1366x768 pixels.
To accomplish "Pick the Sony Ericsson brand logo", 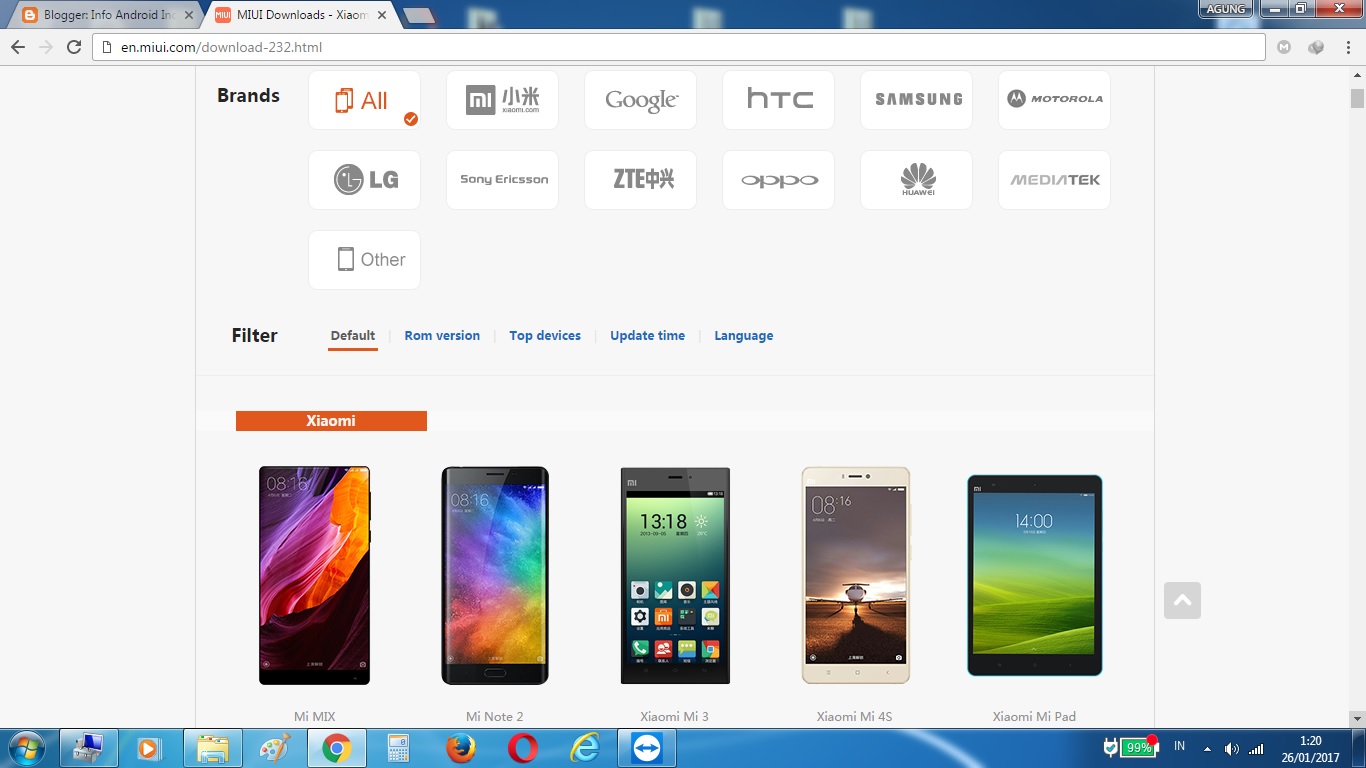I will (502, 180).
